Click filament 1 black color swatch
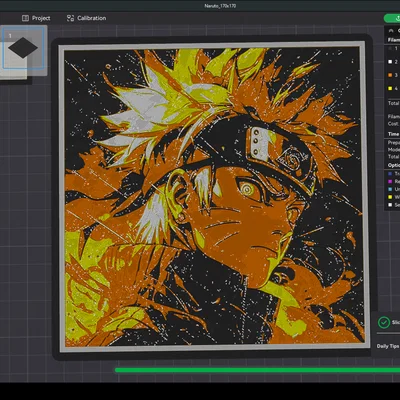 coord(390,49)
